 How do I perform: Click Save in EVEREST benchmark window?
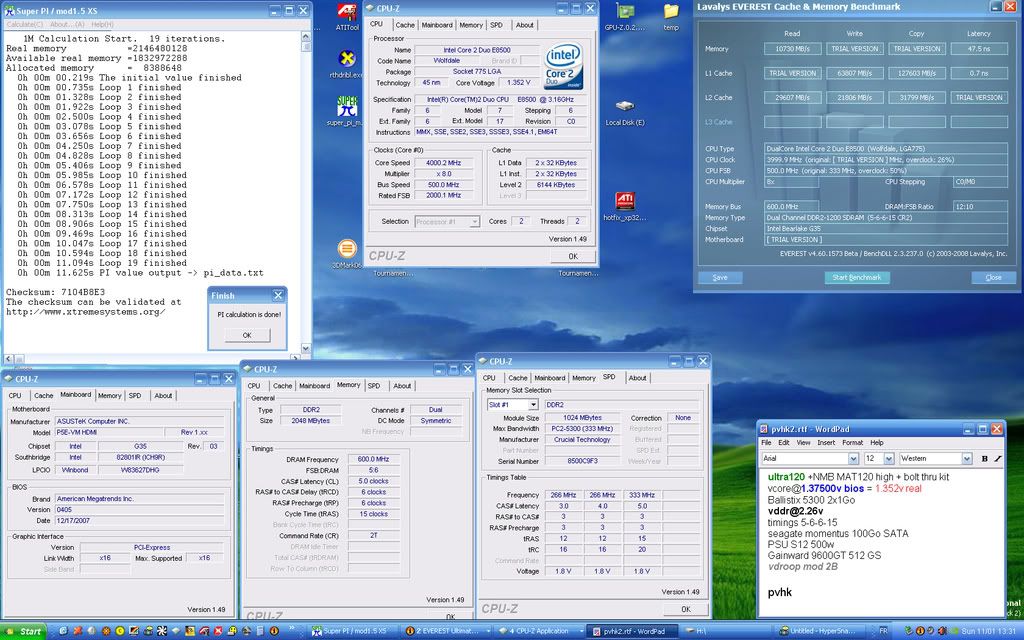pos(720,278)
